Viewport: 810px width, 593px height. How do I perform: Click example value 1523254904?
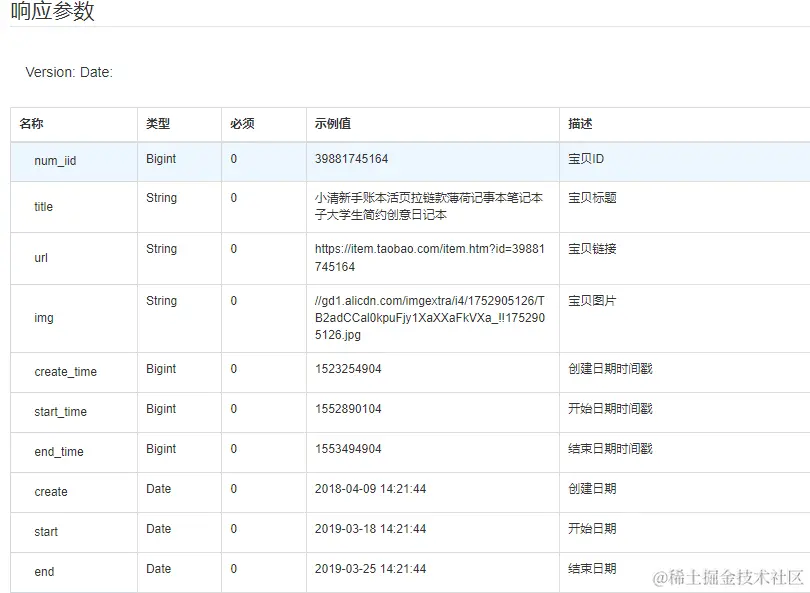[x=348, y=369]
